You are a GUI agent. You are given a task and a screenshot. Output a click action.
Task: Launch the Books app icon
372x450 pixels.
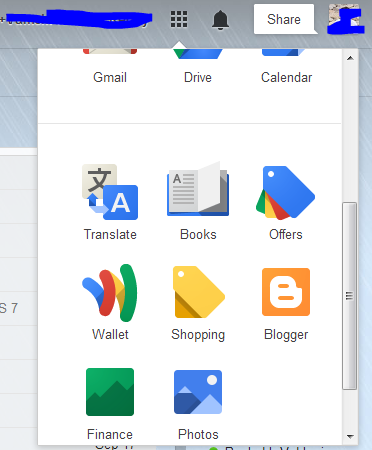[x=198, y=189]
